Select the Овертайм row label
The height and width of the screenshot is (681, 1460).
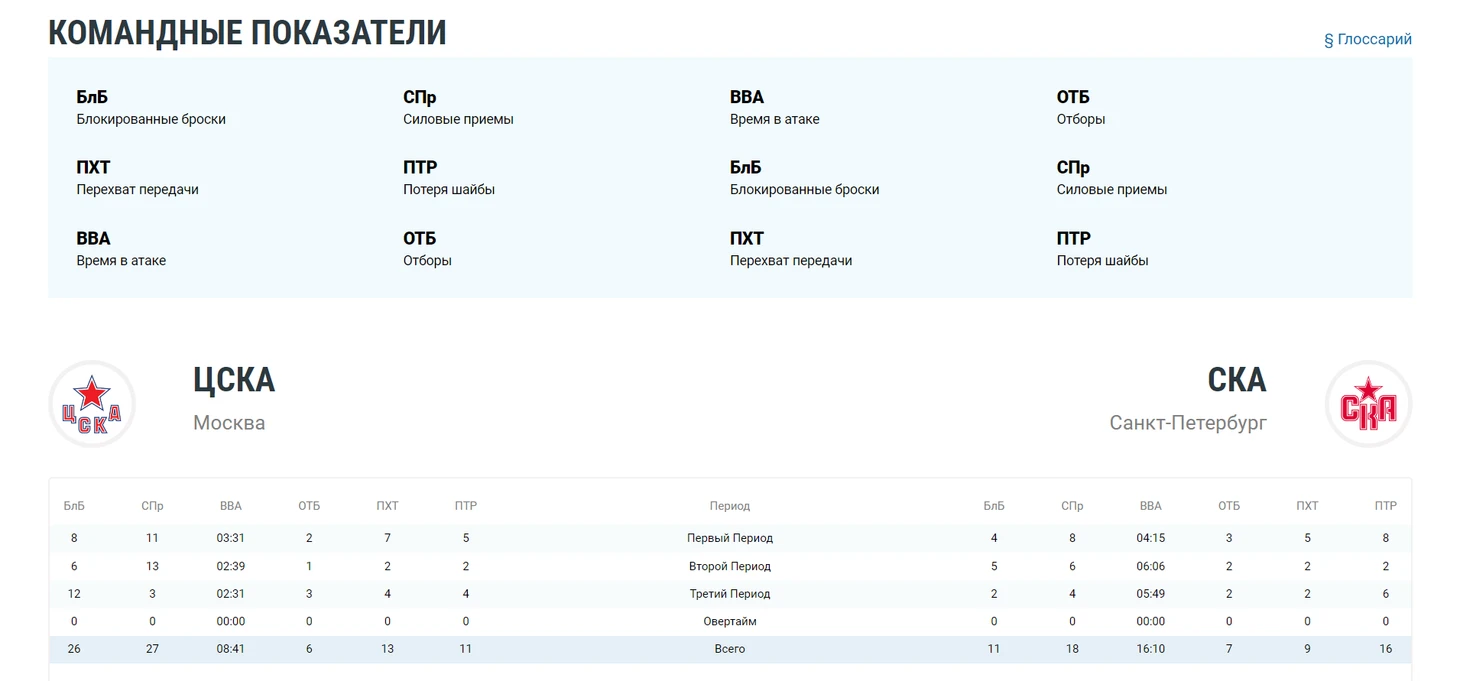(x=729, y=621)
